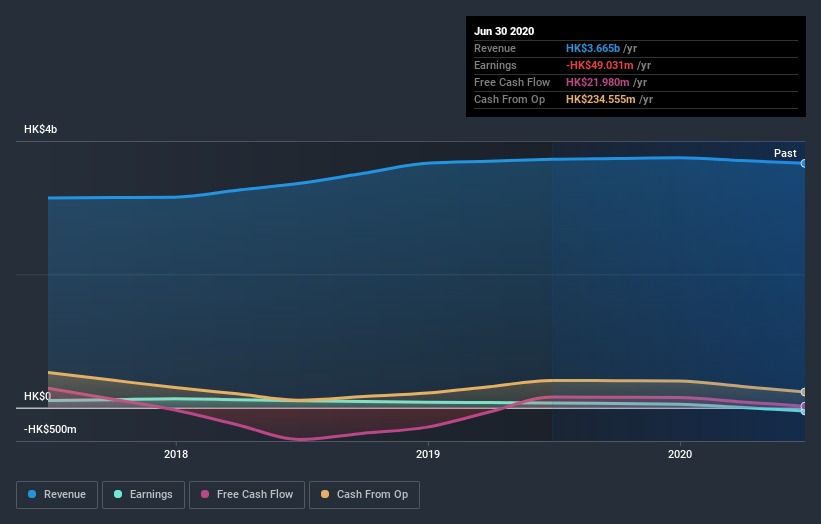Click the Free Cash Flow endpoint marker

click(x=803, y=406)
